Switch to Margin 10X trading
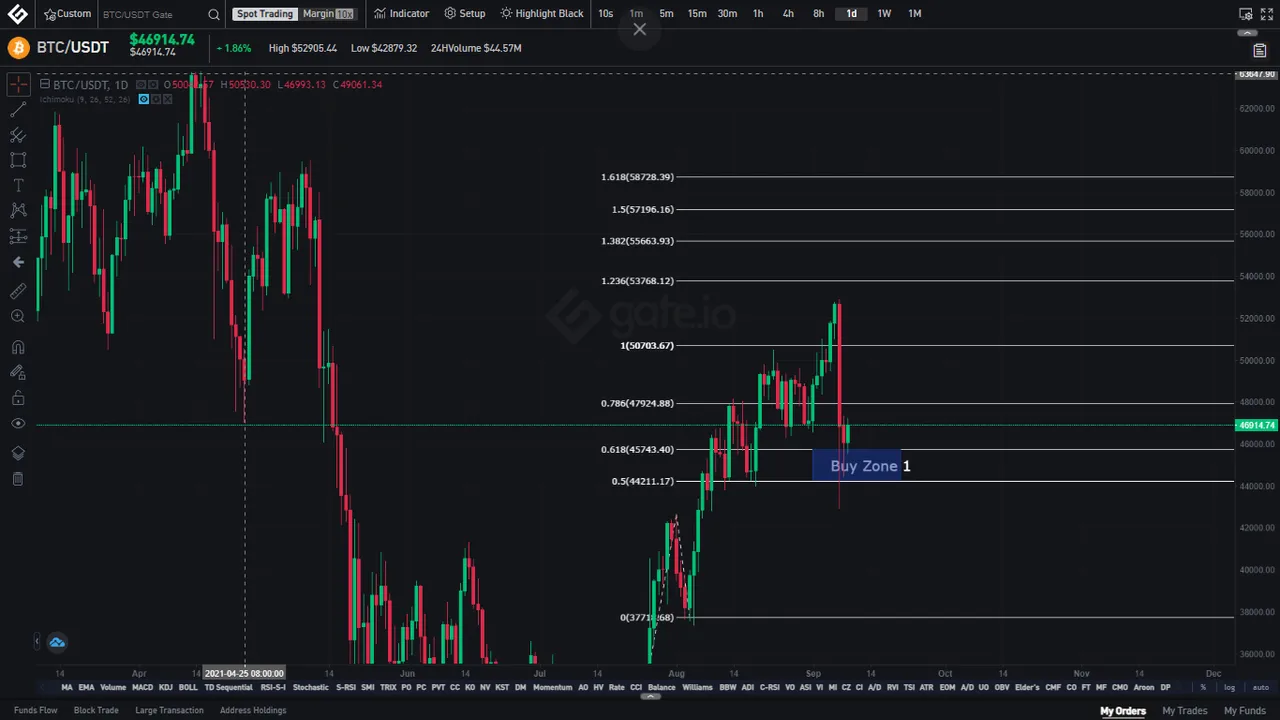1280x720 pixels. click(x=328, y=14)
